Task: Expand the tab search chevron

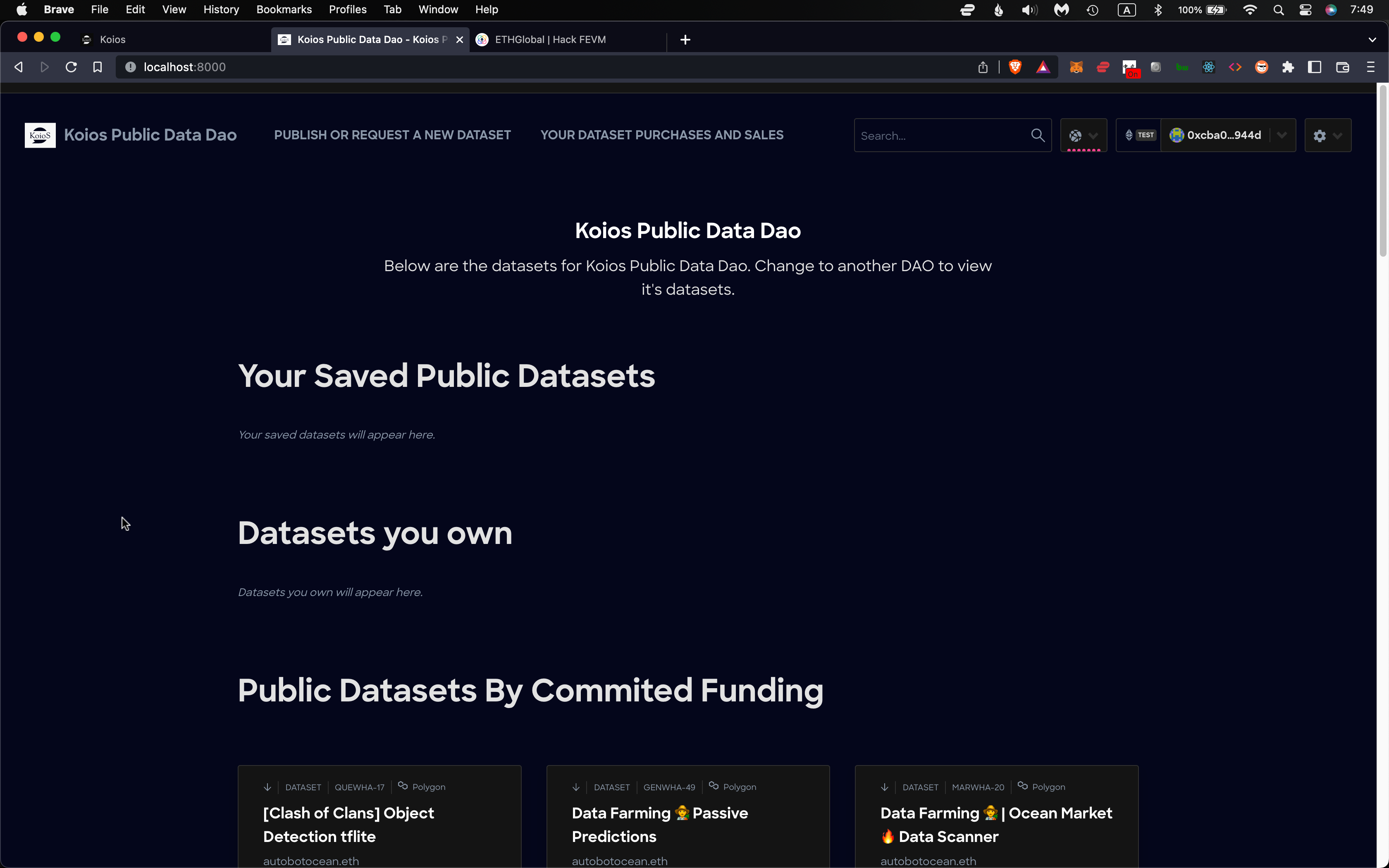Action: coord(1372,40)
